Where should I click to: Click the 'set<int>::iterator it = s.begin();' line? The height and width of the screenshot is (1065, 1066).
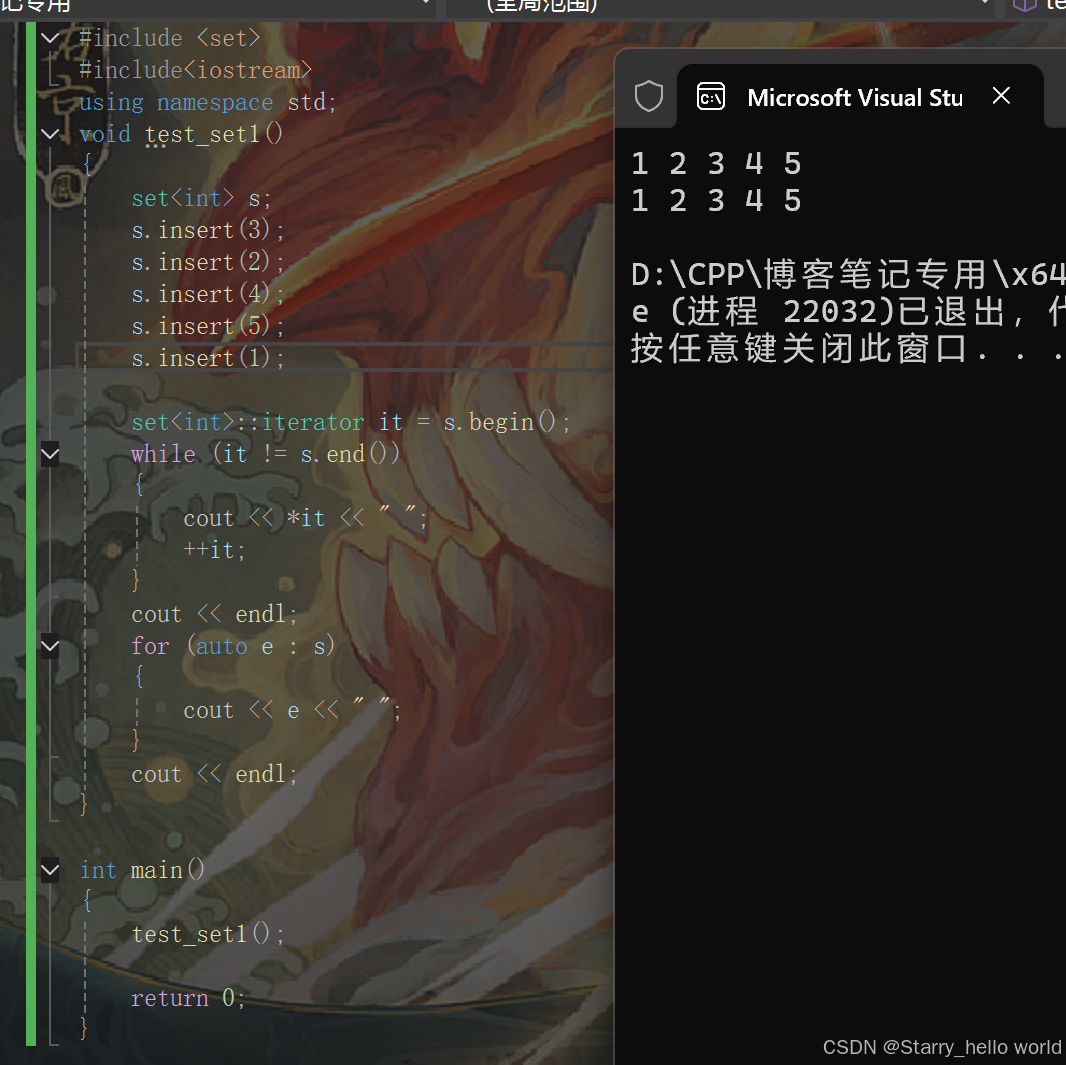(351, 422)
